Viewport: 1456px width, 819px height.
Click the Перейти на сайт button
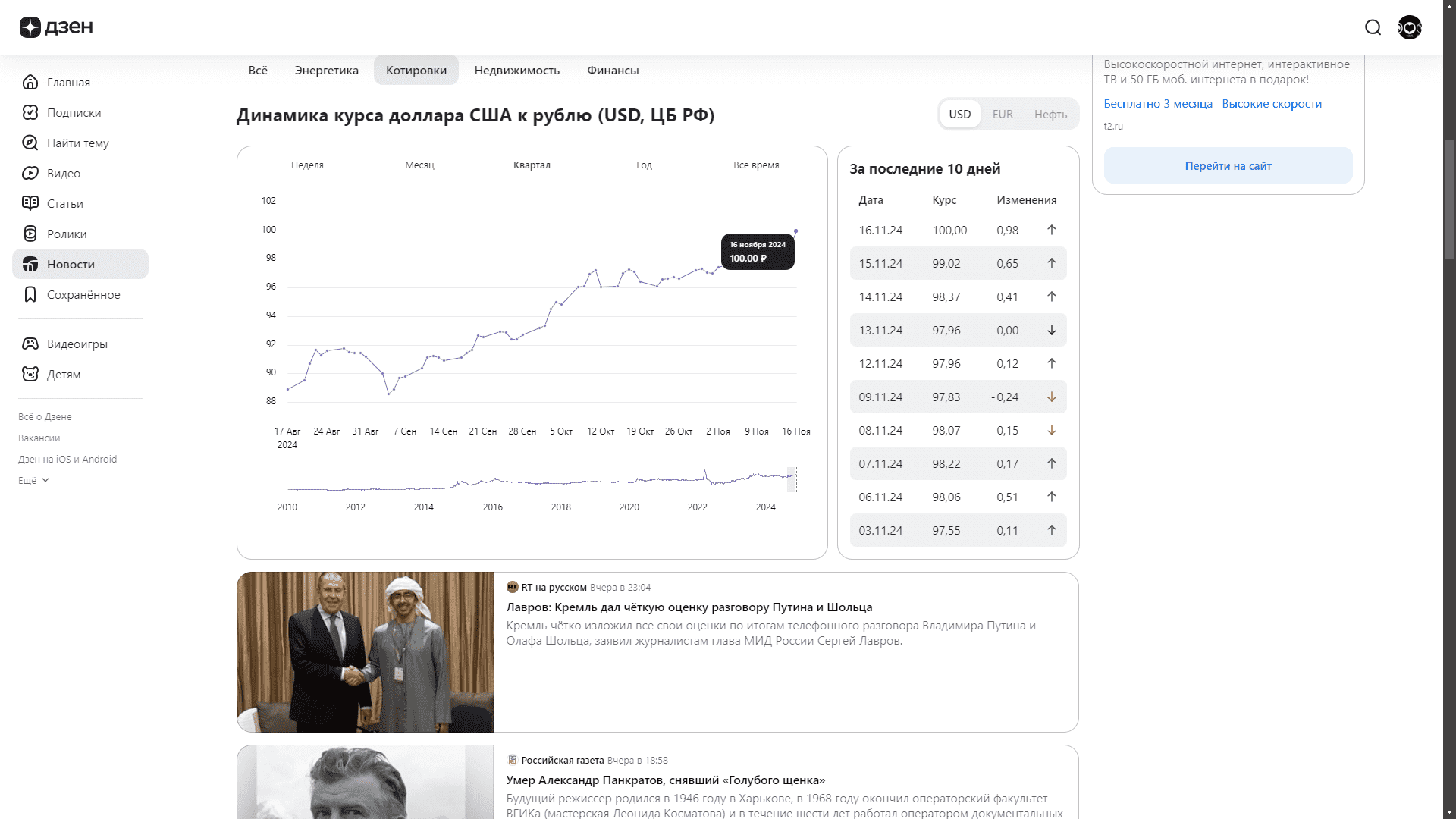(x=1228, y=165)
